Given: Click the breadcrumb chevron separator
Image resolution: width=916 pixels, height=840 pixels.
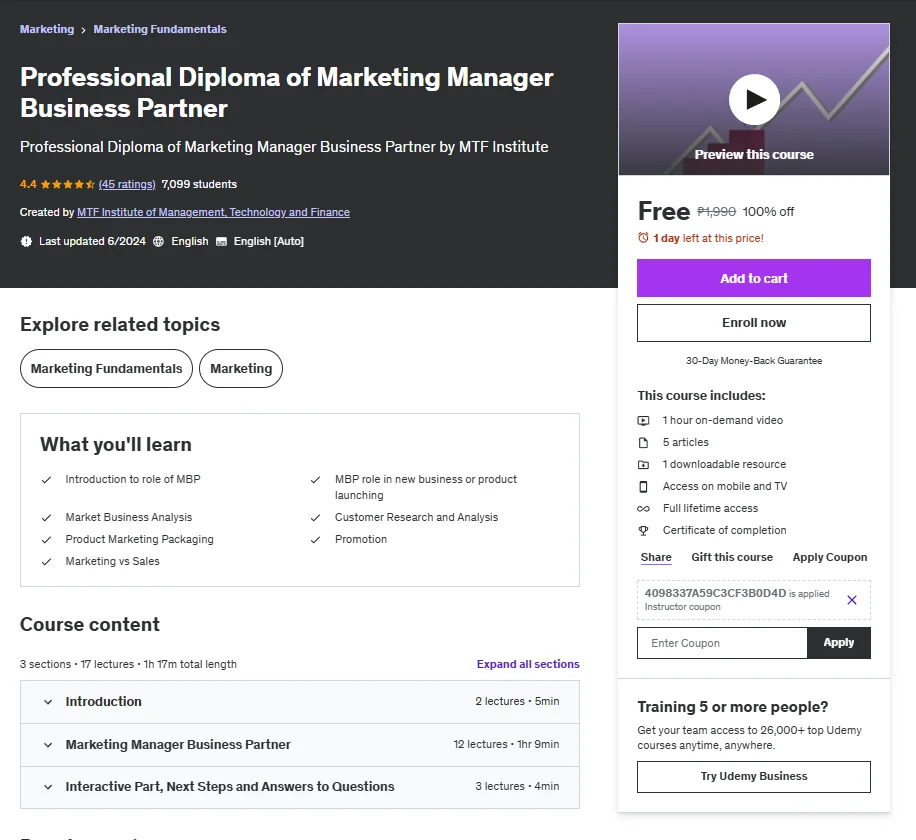Looking at the screenshot, I should tap(84, 30).
